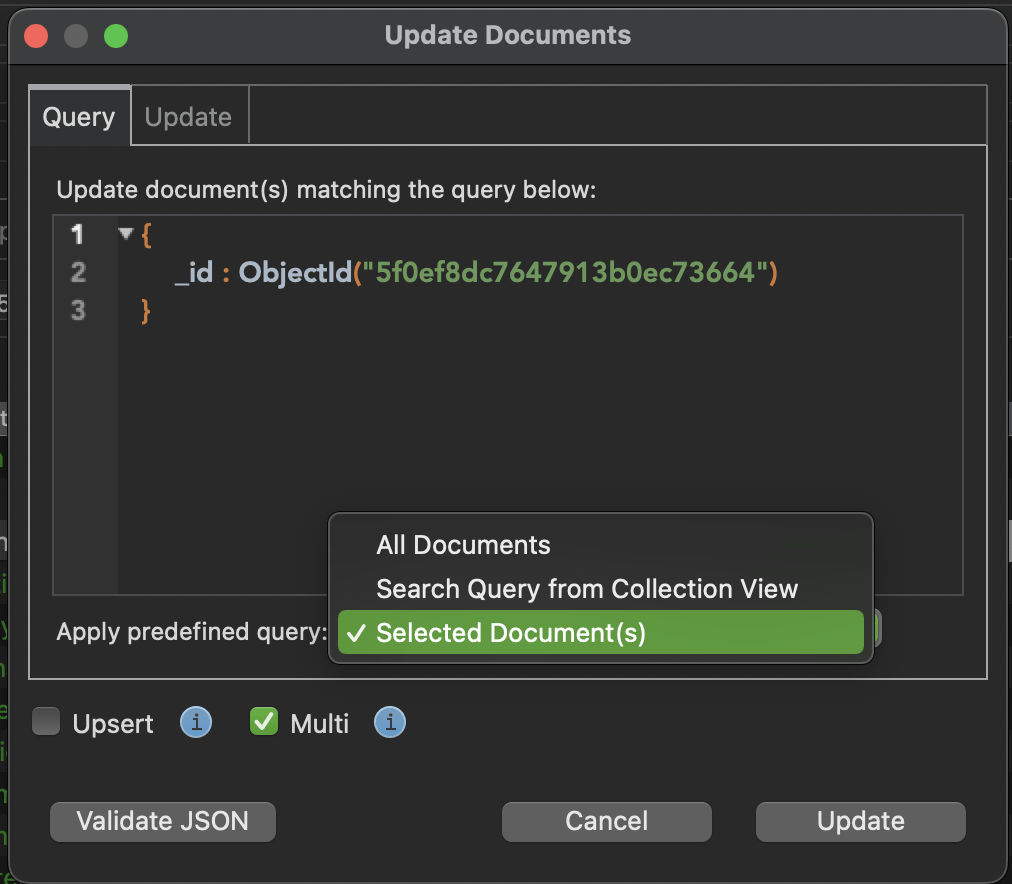Uncheck the Multi checkbox
Viewport: 1012px width, 884px height.
263,721
